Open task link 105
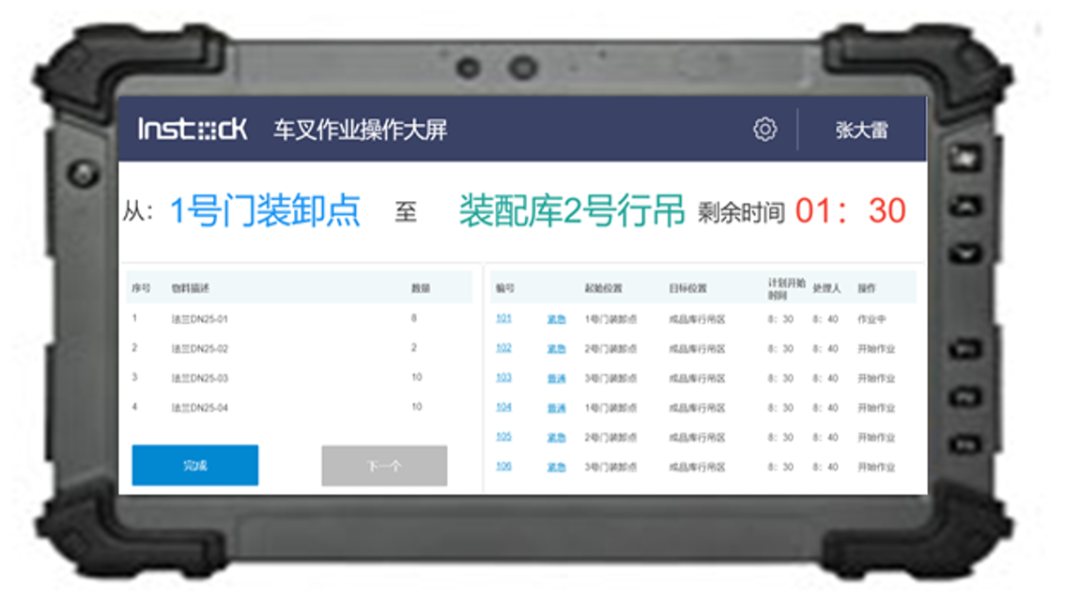The image size is (1080, 602). [503, 437]
